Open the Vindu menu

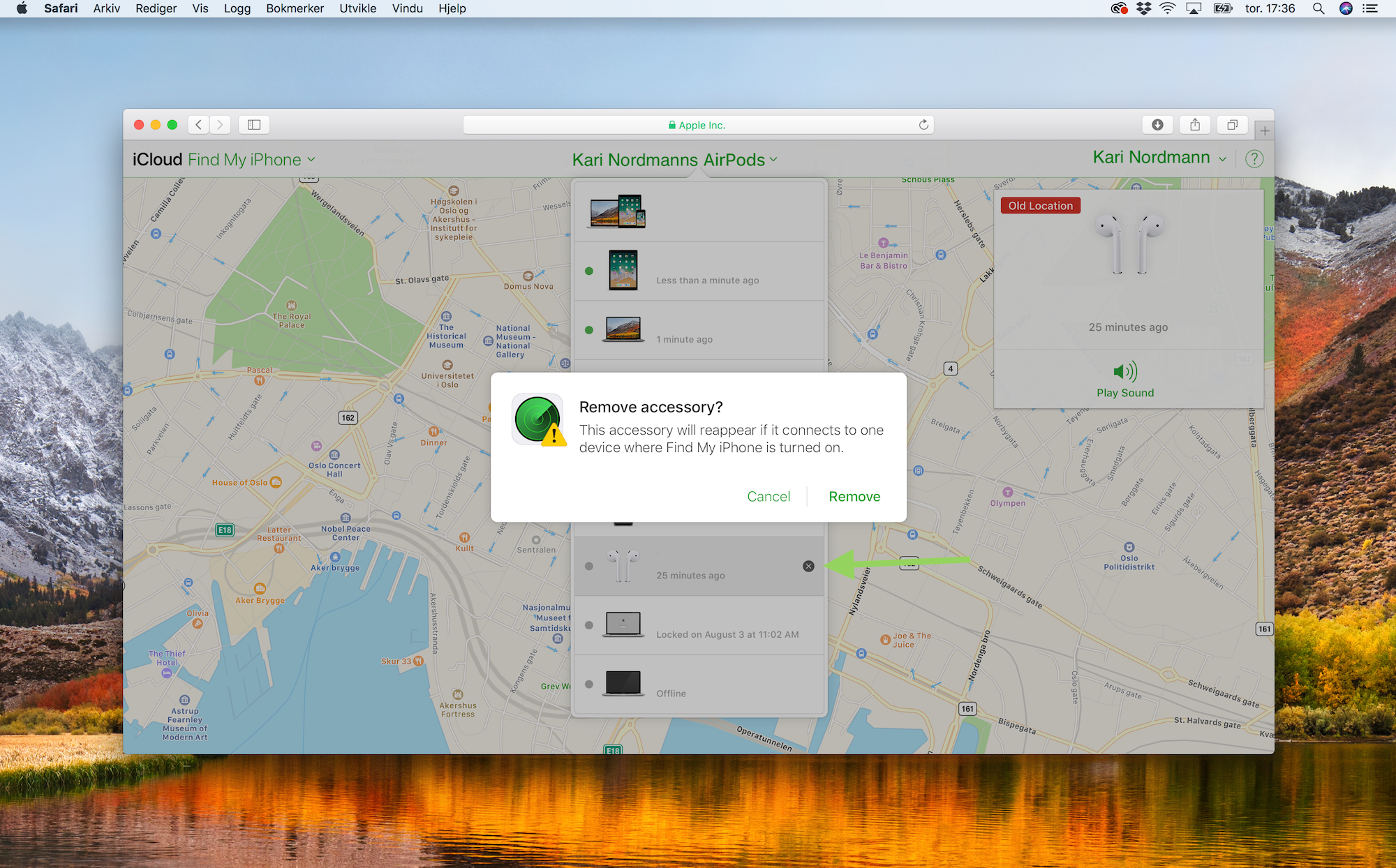click(408, 8)
